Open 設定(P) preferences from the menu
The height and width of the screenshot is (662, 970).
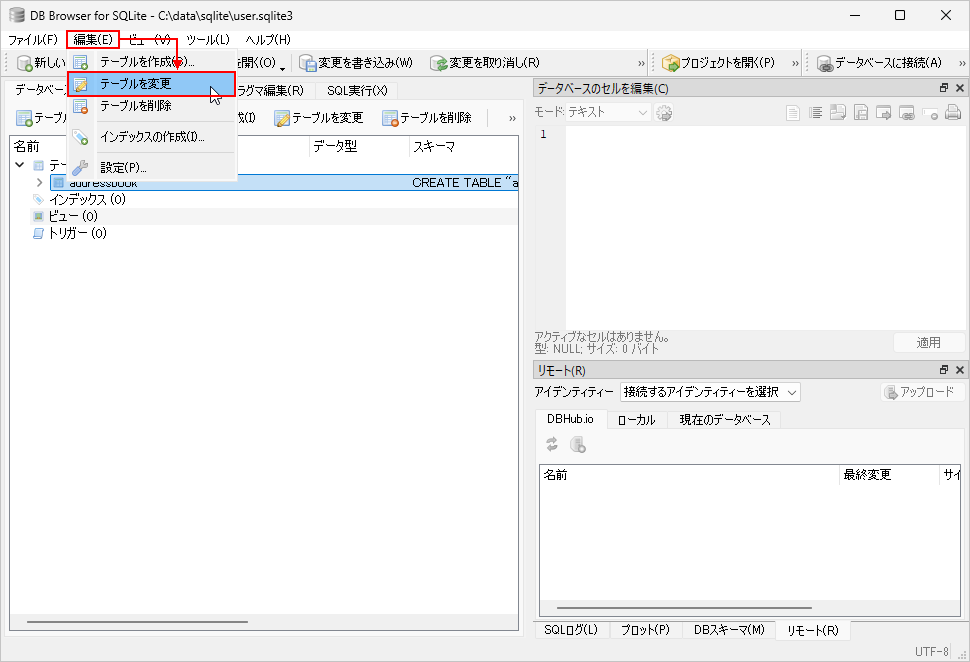[123, 167]
